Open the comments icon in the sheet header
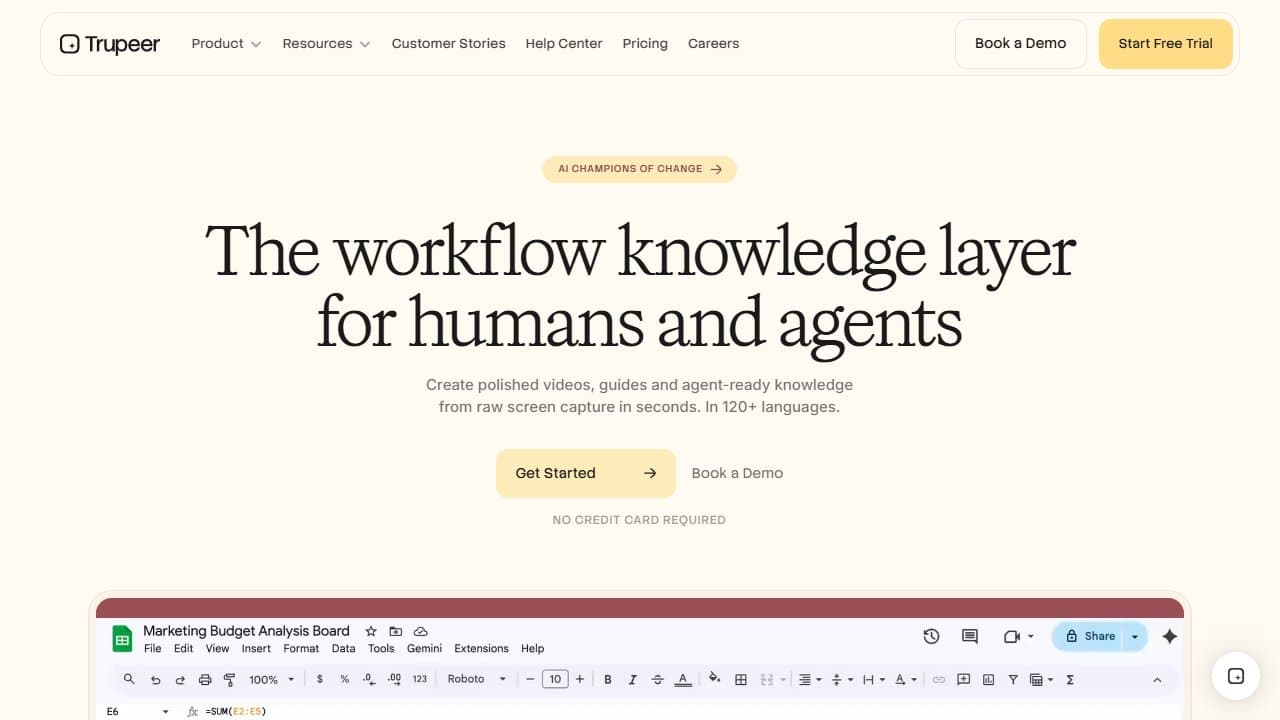The height and width of the screenshot is (720, 1280). pos(969,636)
